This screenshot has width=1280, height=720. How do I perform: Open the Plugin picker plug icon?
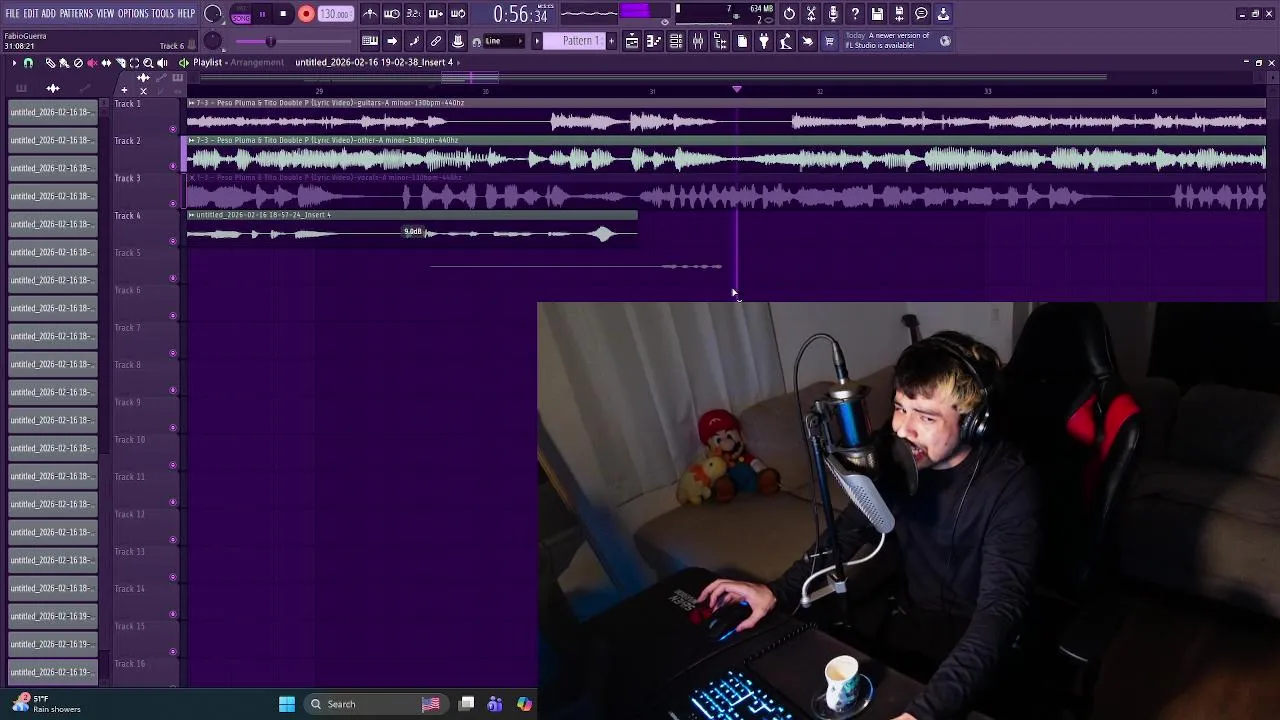pyautogui.click(x=764, y=41)
